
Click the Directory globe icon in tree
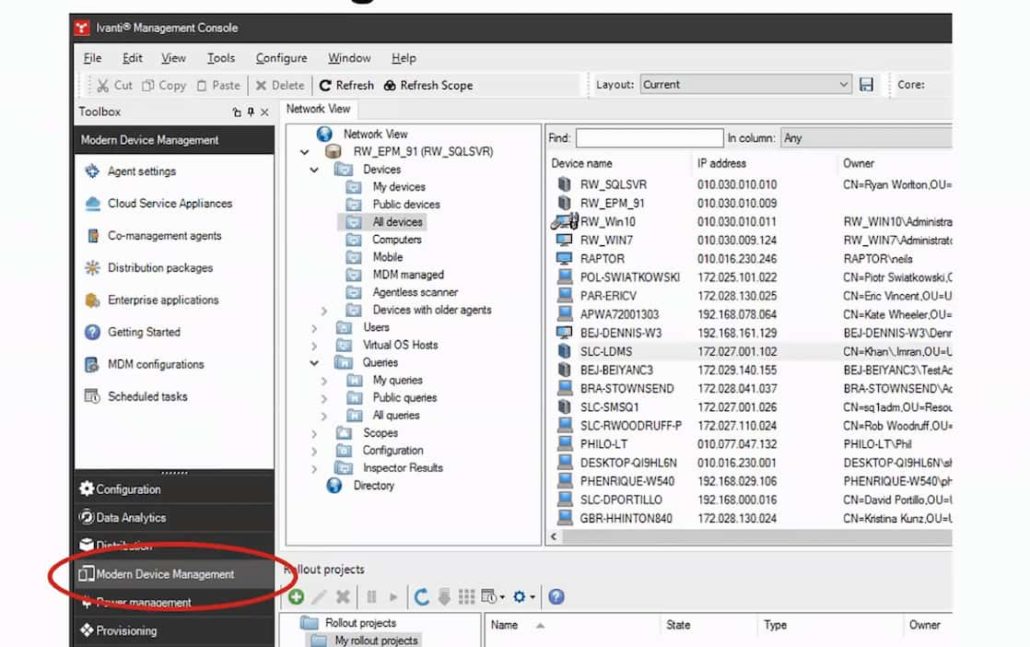point(334,485)
